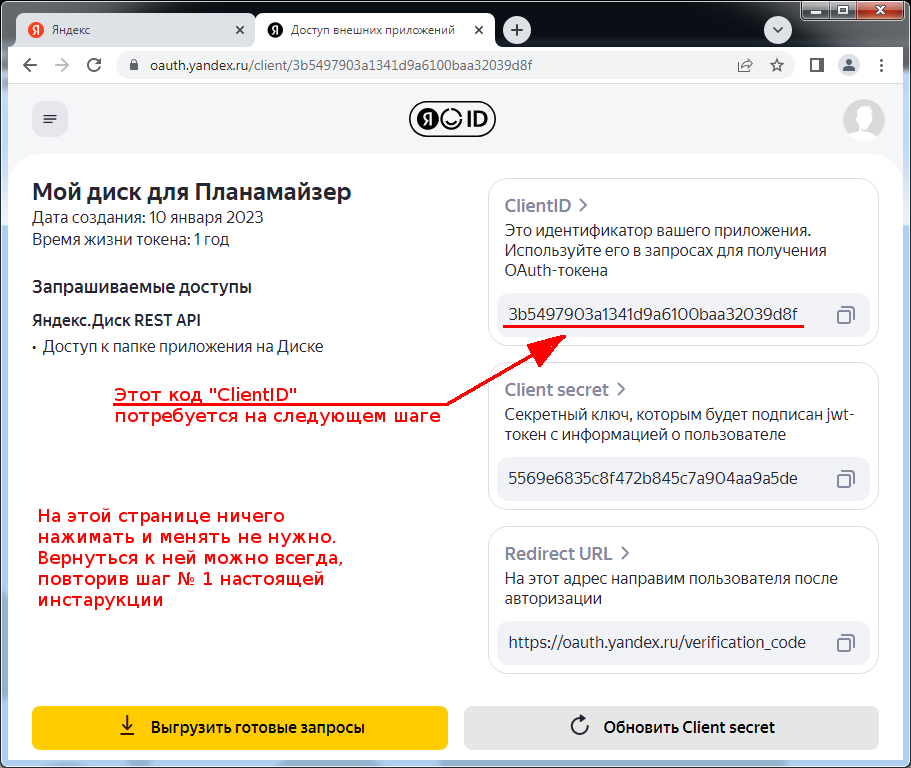Click text Время жизни токена: 1 год
The width and height of the screenshot is (911, 768).
coord(131,239)
